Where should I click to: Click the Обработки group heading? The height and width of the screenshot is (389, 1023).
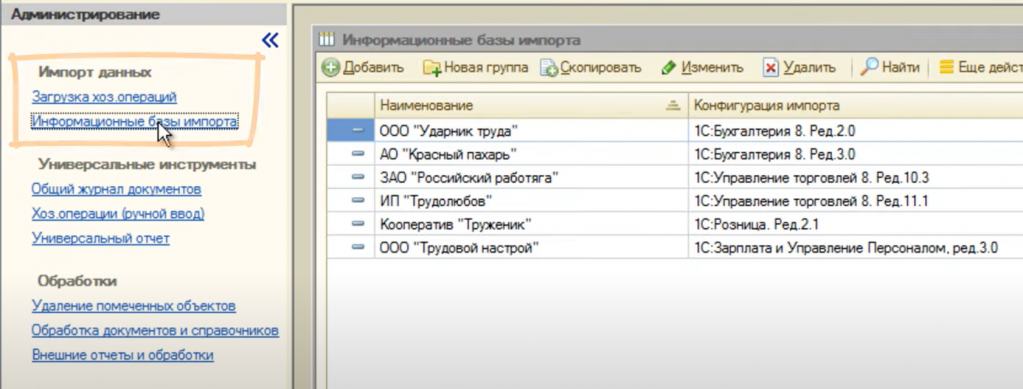[77, 281]
